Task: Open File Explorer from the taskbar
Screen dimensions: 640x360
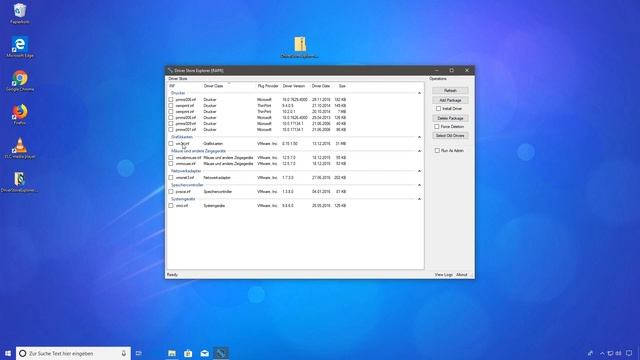Action: pos(172,353)
